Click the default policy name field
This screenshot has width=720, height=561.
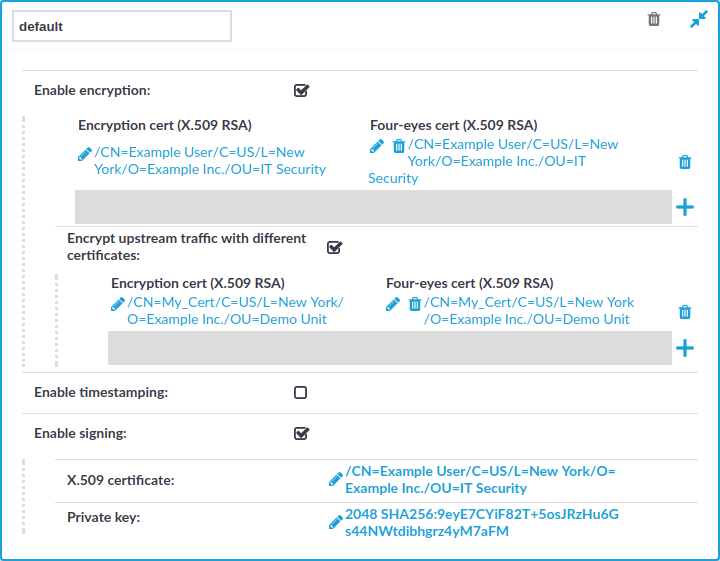pyautogui.click(x=122, y=26)
